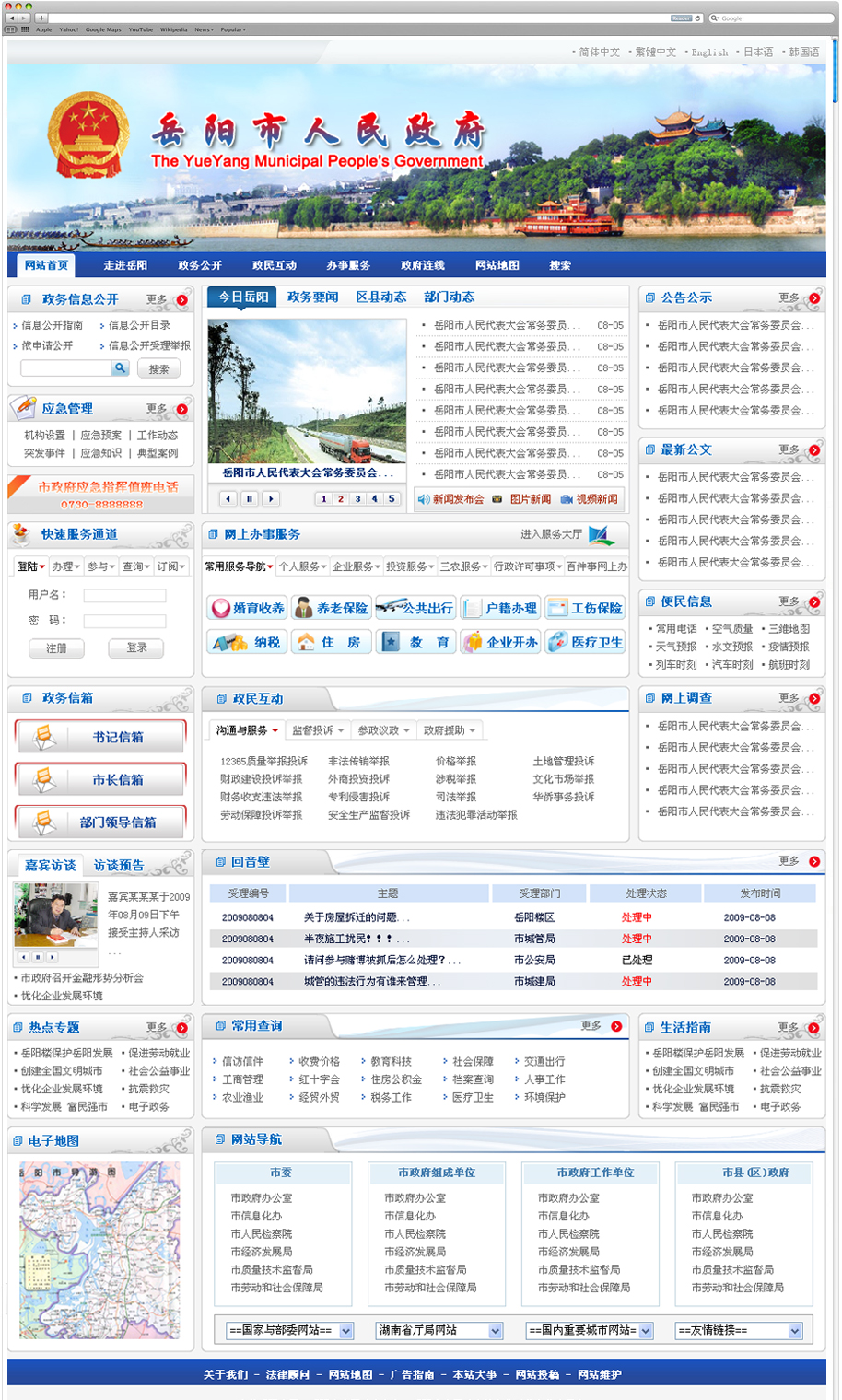
Task: Switch language to English link
Action: [709, 52]
